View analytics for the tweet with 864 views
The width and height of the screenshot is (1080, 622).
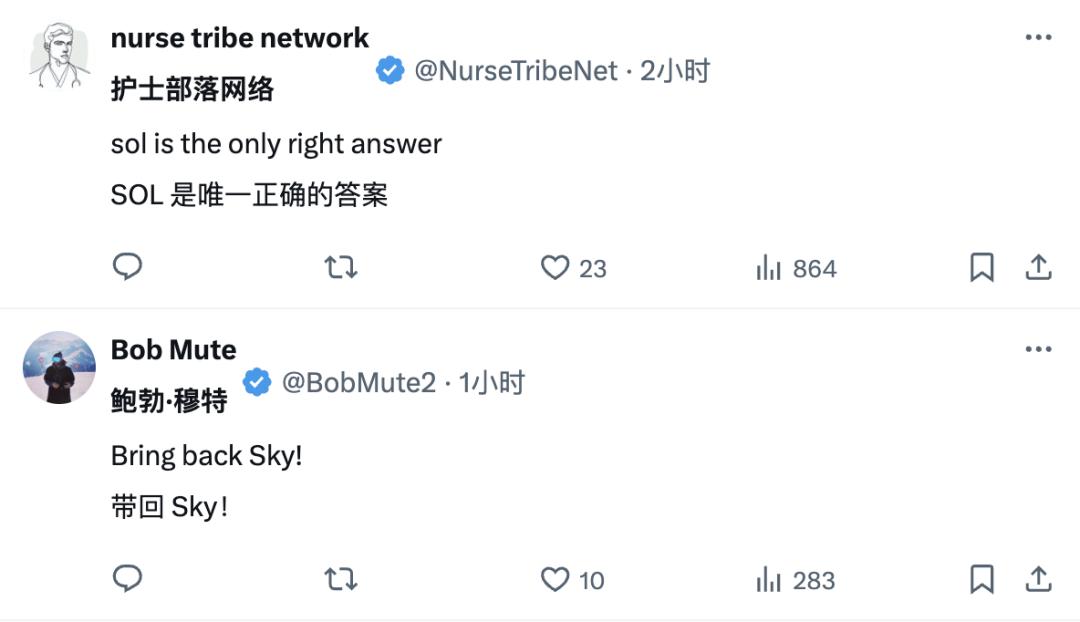[x=796, y=268]
